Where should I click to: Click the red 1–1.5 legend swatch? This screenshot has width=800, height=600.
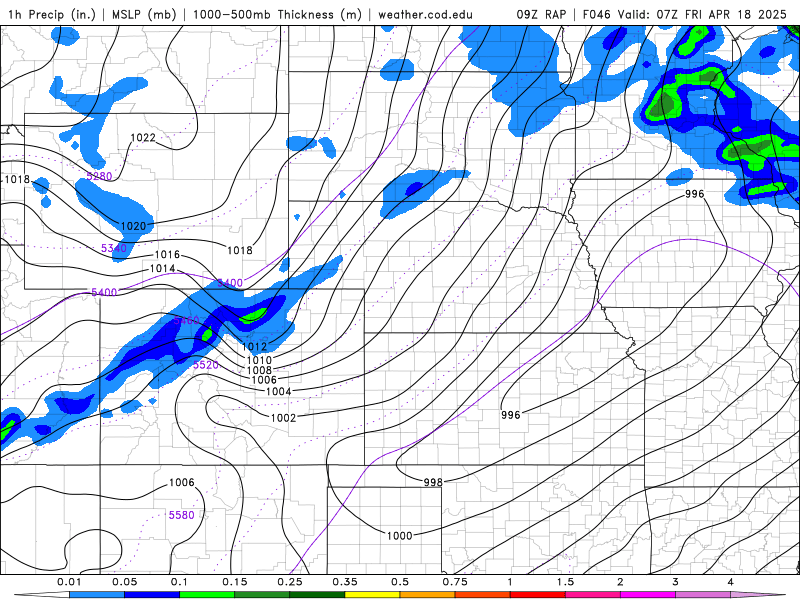coord(538,595)
